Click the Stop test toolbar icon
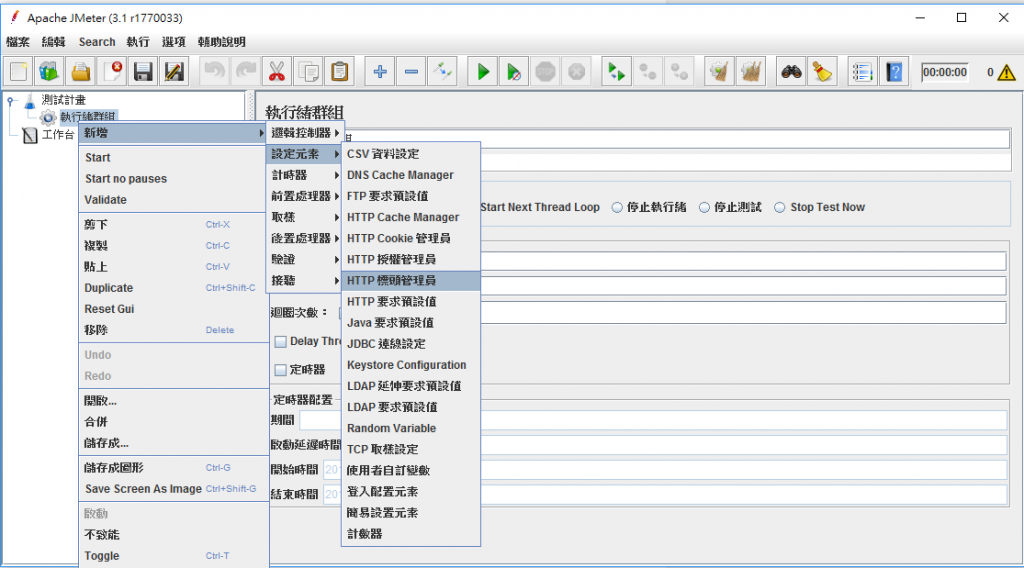 tap(545, 72)
